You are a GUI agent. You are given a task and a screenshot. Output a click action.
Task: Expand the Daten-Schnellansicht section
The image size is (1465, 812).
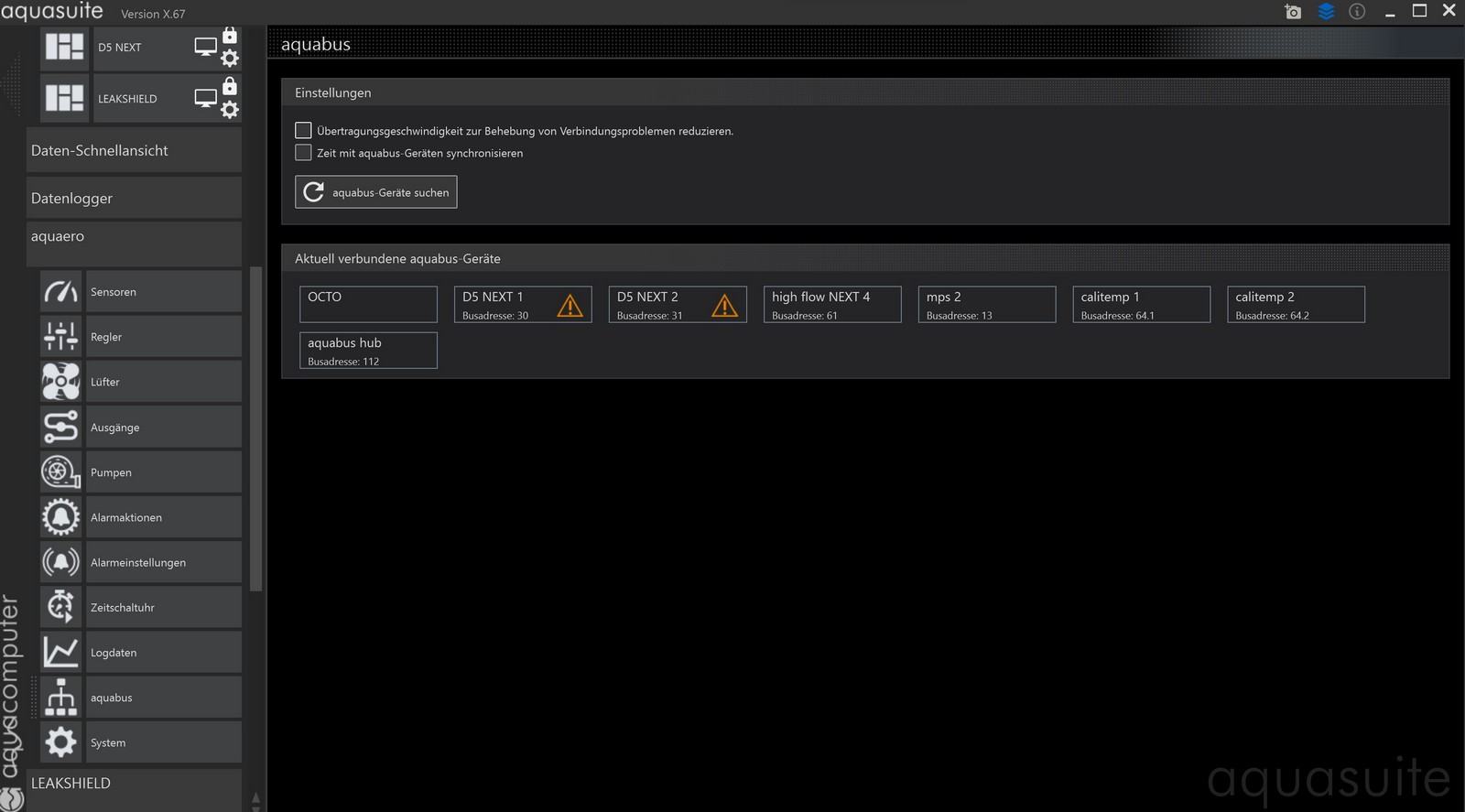[134, 150]
